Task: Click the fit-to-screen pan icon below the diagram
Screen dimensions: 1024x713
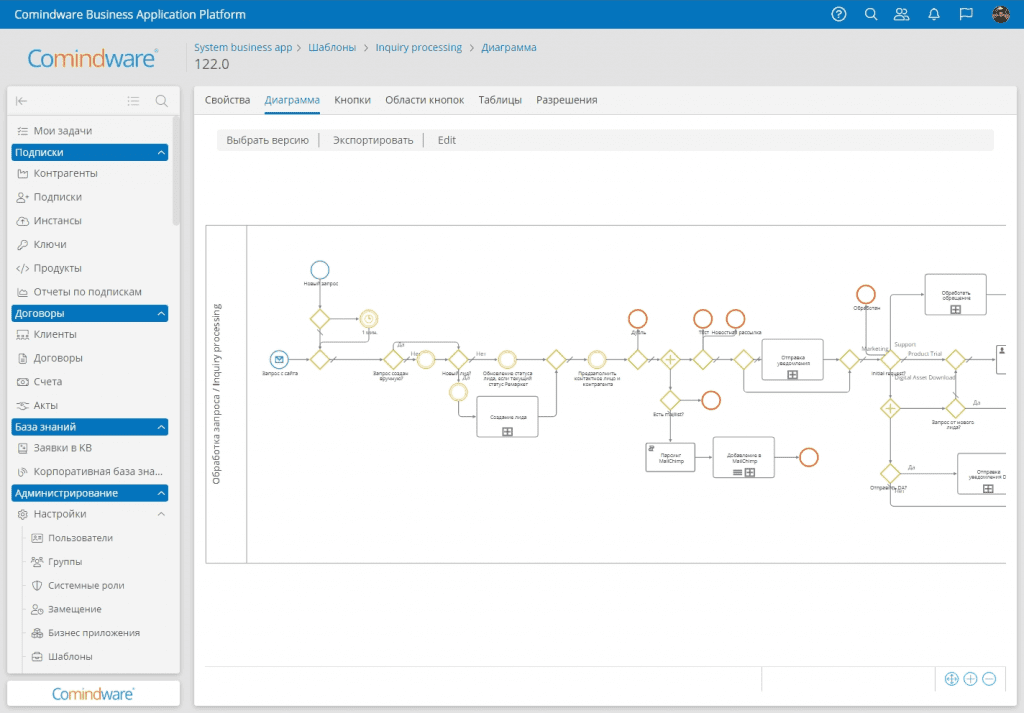Action: tap(951, 679)
